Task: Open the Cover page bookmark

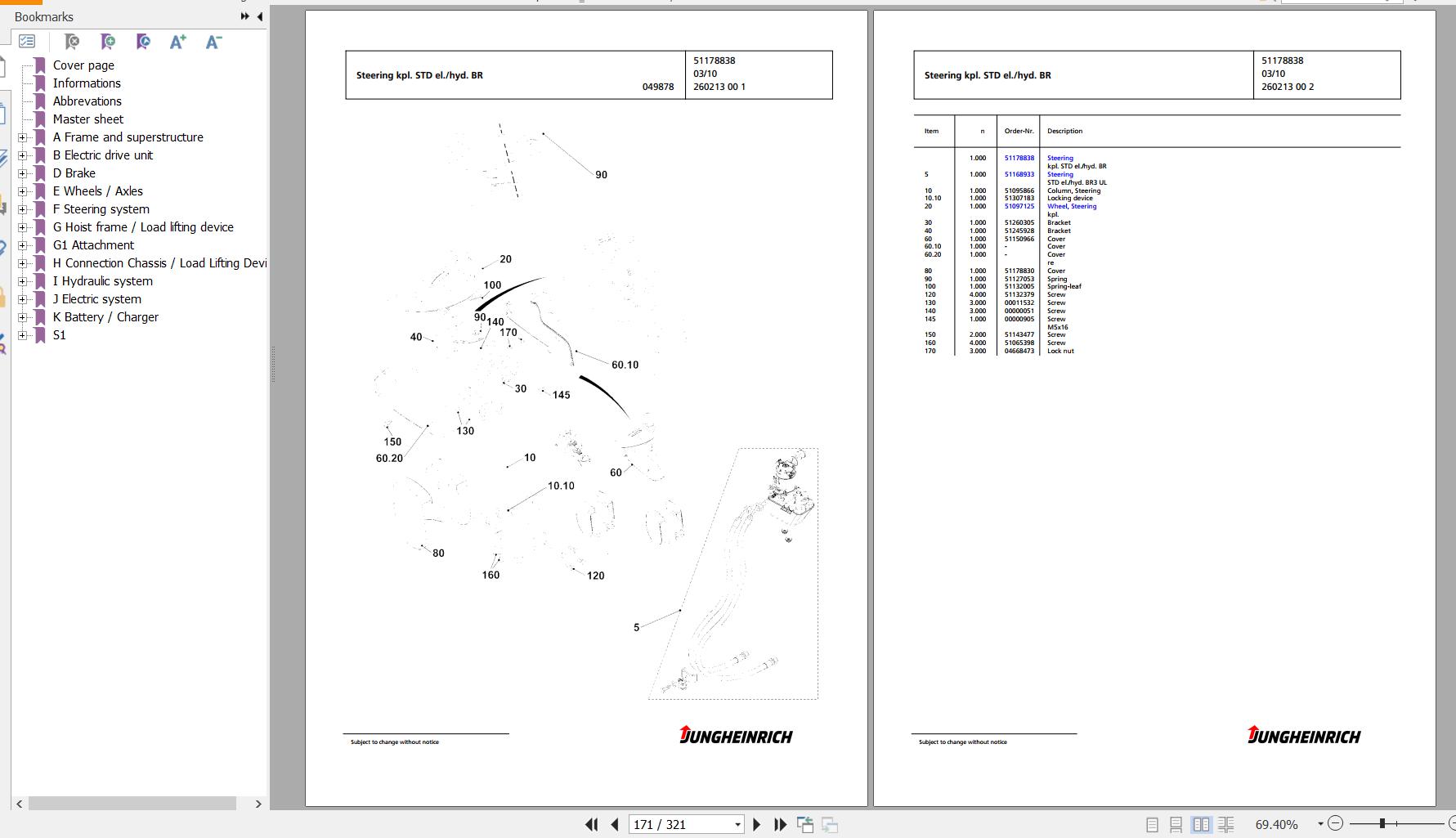Action: (x=83, y=65)
